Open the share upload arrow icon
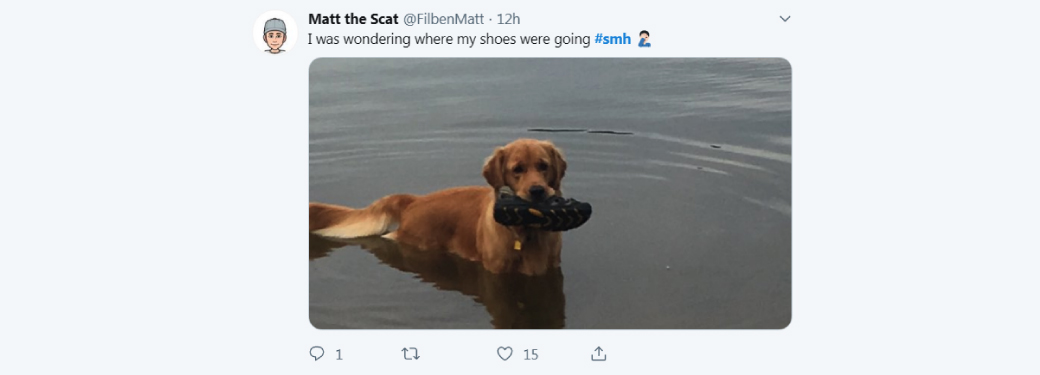 pos(599,354)
